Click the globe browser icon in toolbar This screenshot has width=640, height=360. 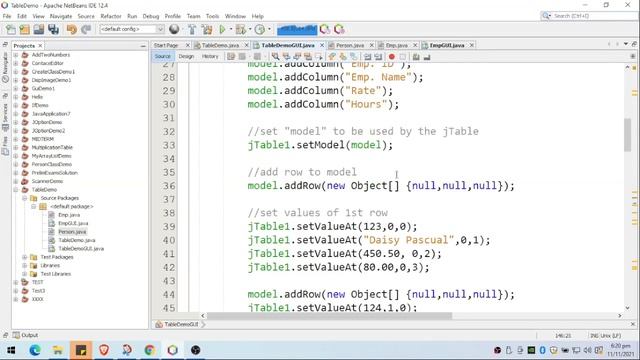tap(174, 29)
